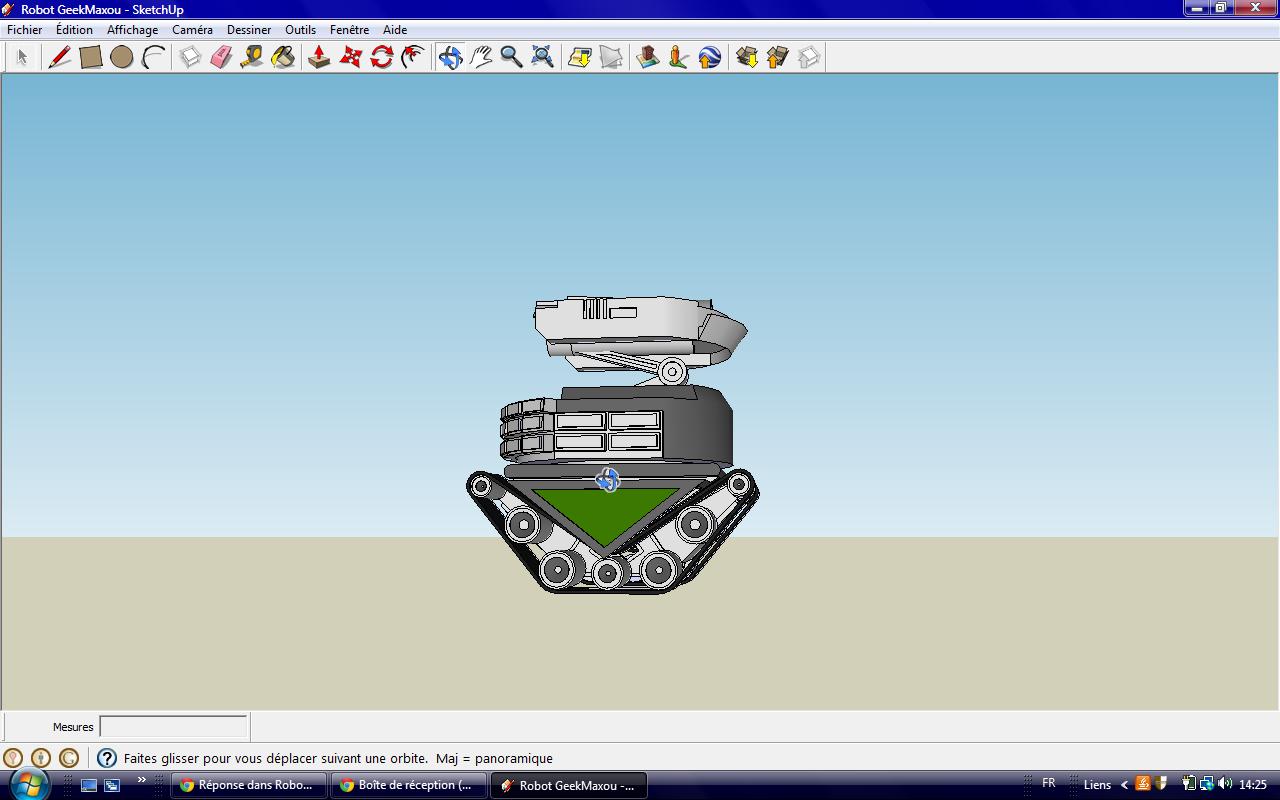Activate the Orbit camera tool in toolbar
The image size is (1280, 800).
tap(450, 57)
